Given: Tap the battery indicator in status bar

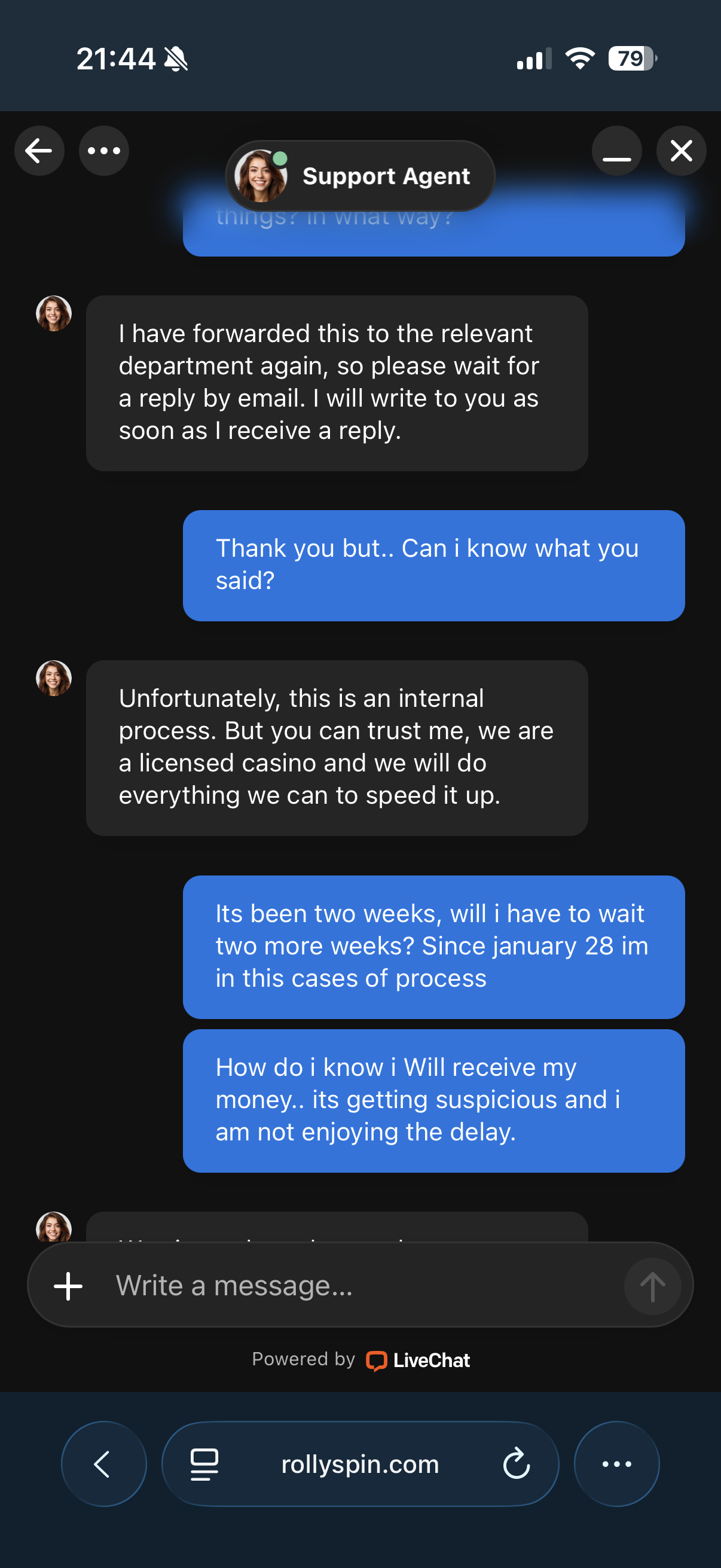Looking at the screenshot, I should [632, 59].
